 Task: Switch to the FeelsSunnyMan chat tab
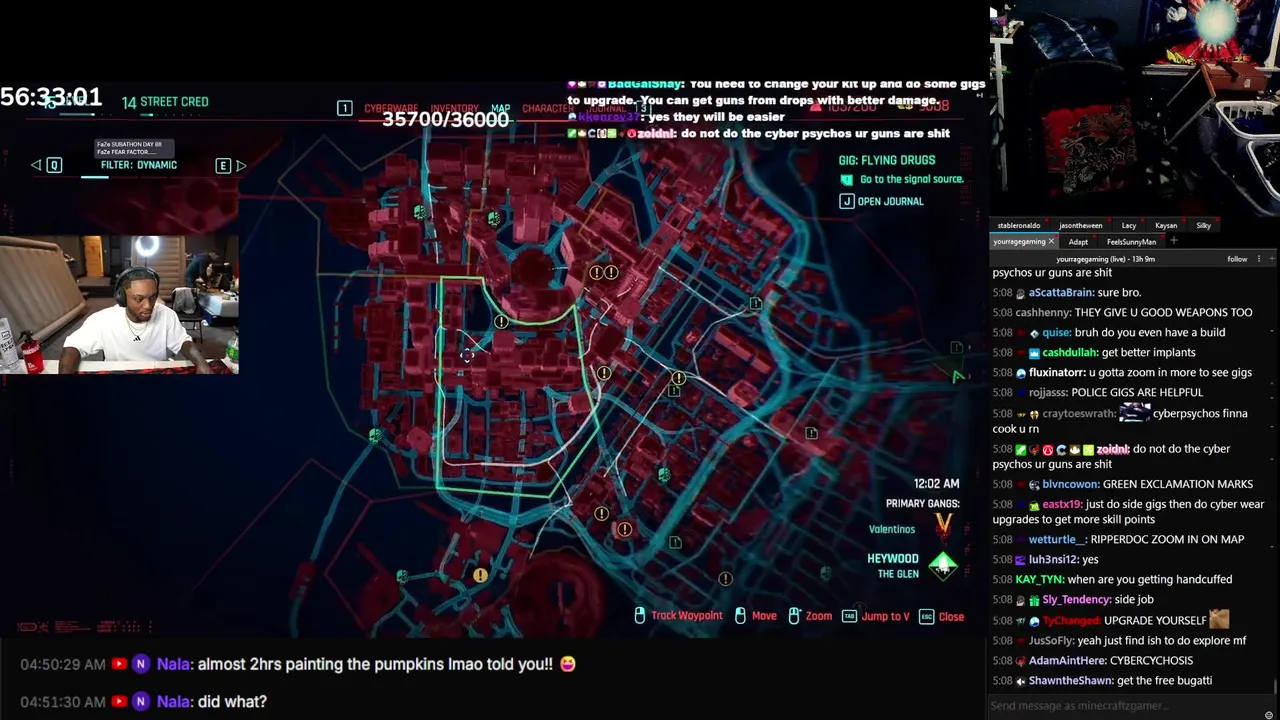point(1131,241)
